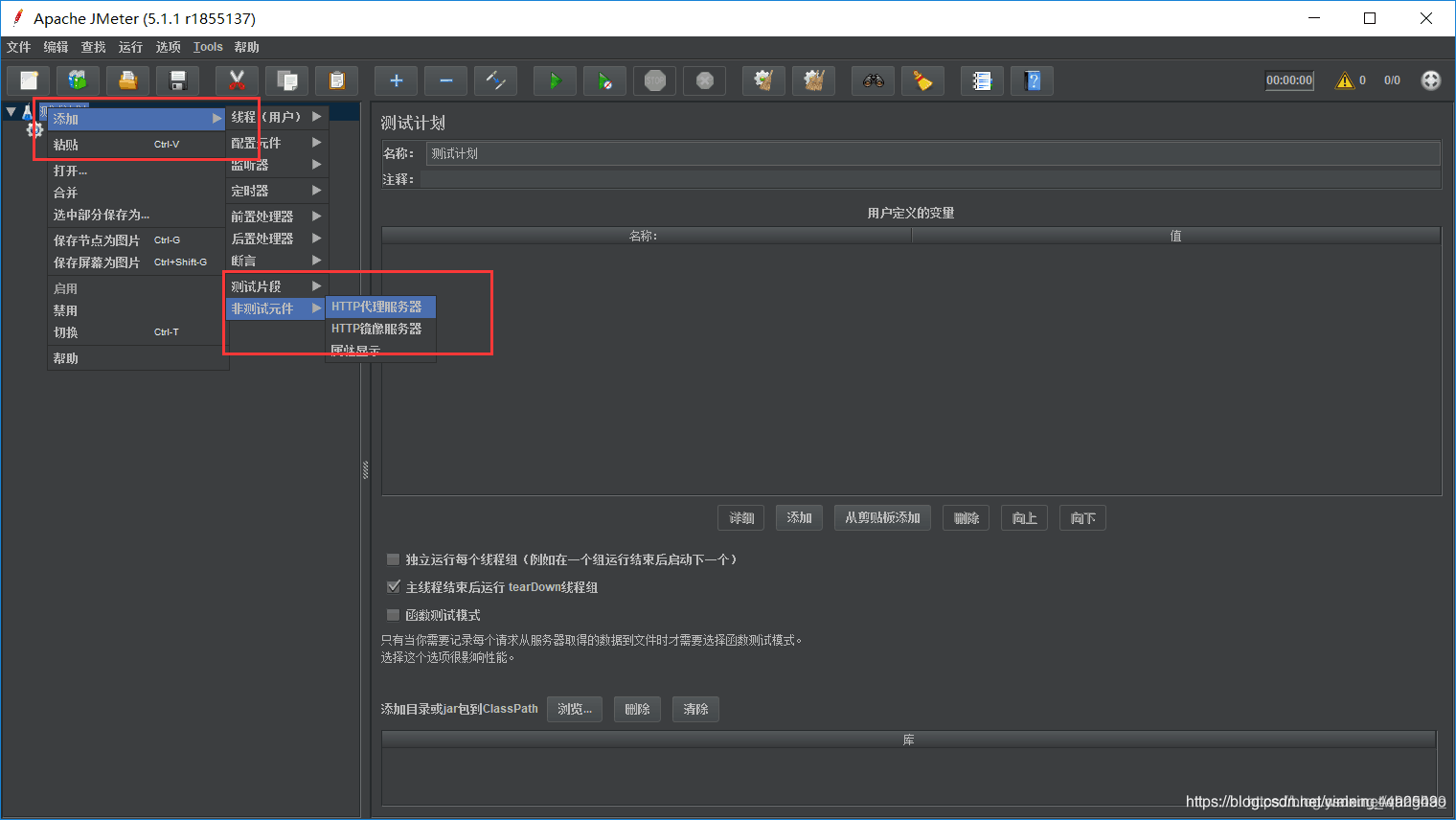Open the 文件 menu in menu bar
This screenshot has height=820, width=1456.
(18, 47)
